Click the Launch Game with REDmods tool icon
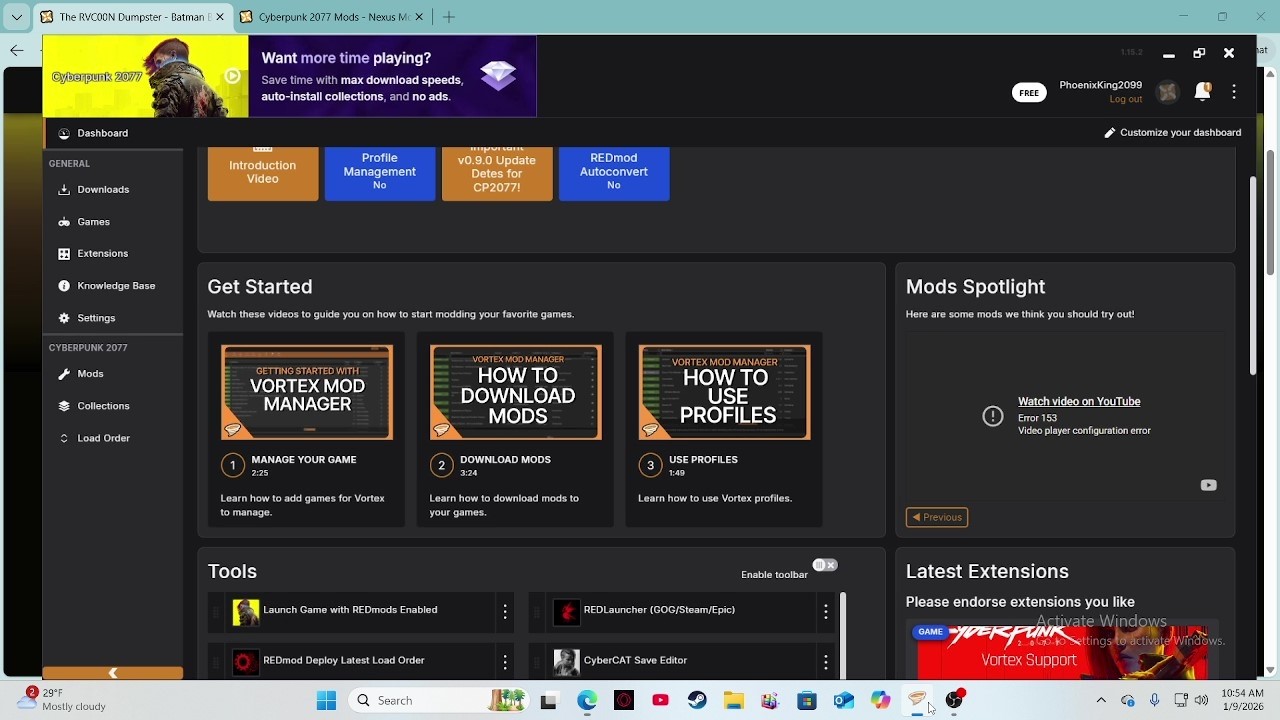This screenshot has height=720, width=1280. (x=246, y=612)
